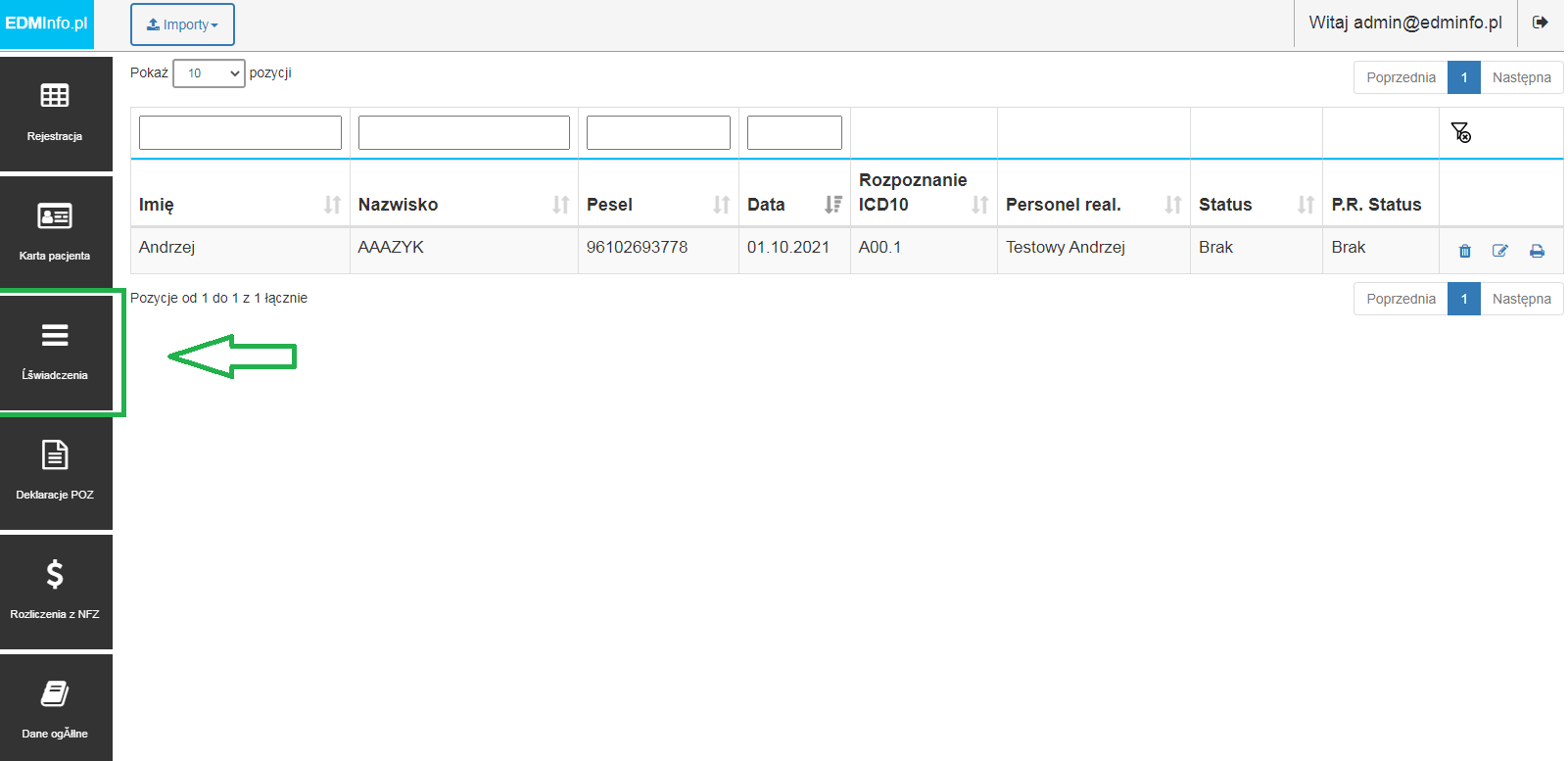Go to Poprzednia page at bottom
The width and height of the screenshot is (1568, 761).
1401,299
